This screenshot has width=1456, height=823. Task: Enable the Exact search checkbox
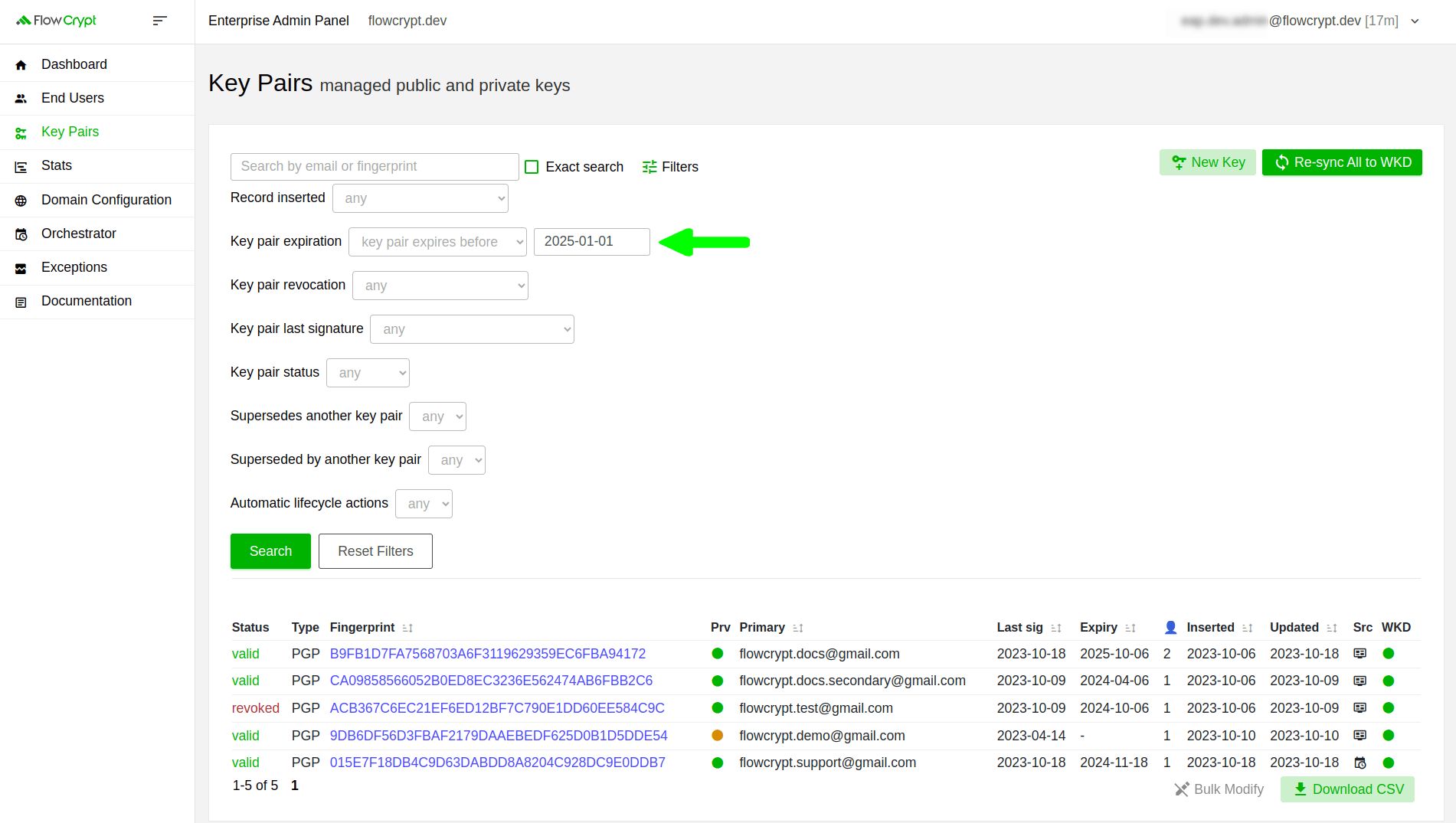coord(532,167)
